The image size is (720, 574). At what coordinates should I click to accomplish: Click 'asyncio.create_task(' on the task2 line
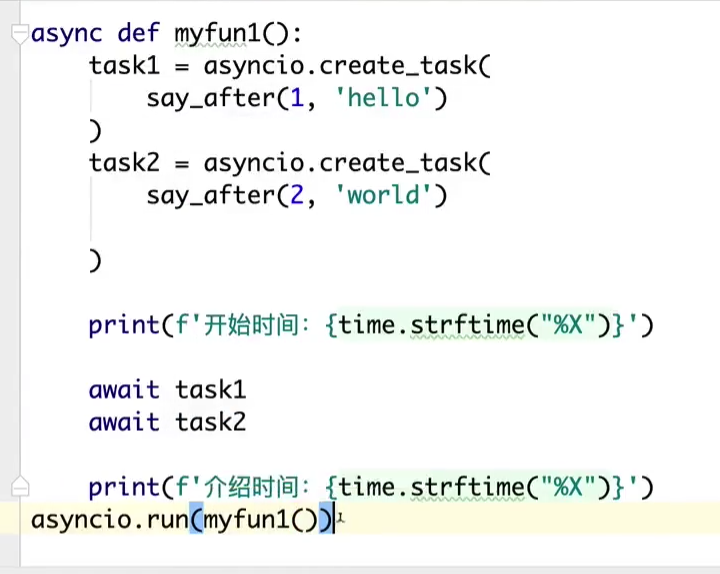348,163
